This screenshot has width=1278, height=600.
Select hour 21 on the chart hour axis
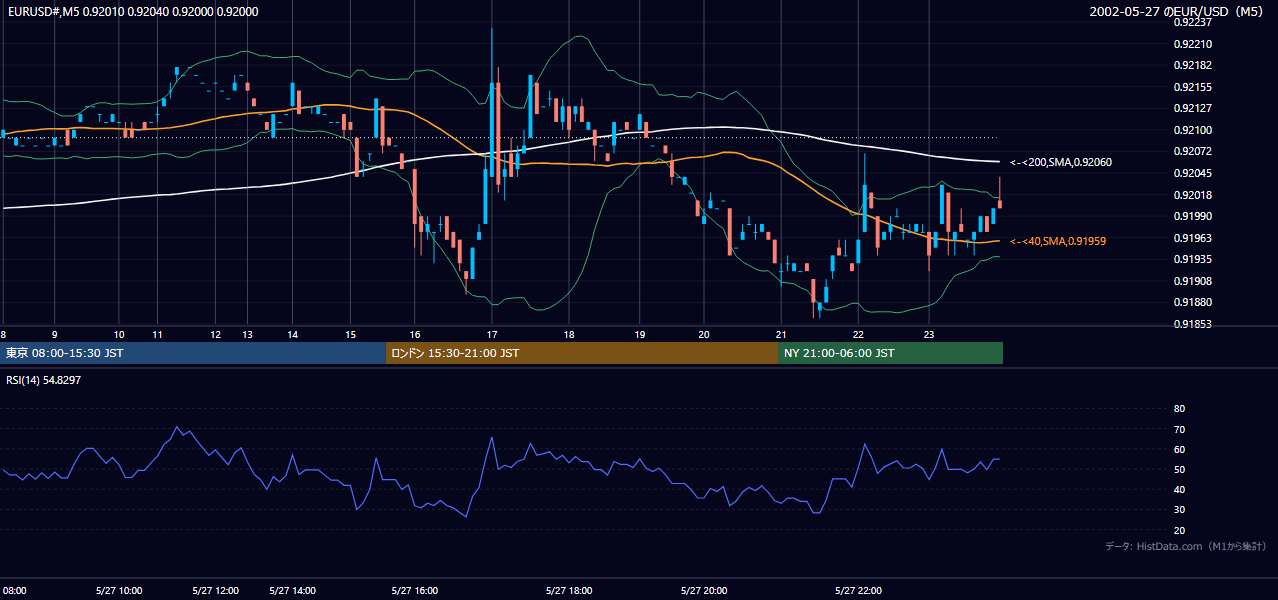point(780,334)
